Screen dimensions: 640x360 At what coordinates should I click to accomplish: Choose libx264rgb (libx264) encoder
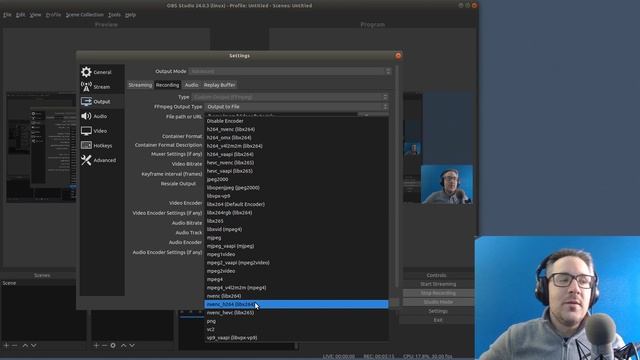296,213
